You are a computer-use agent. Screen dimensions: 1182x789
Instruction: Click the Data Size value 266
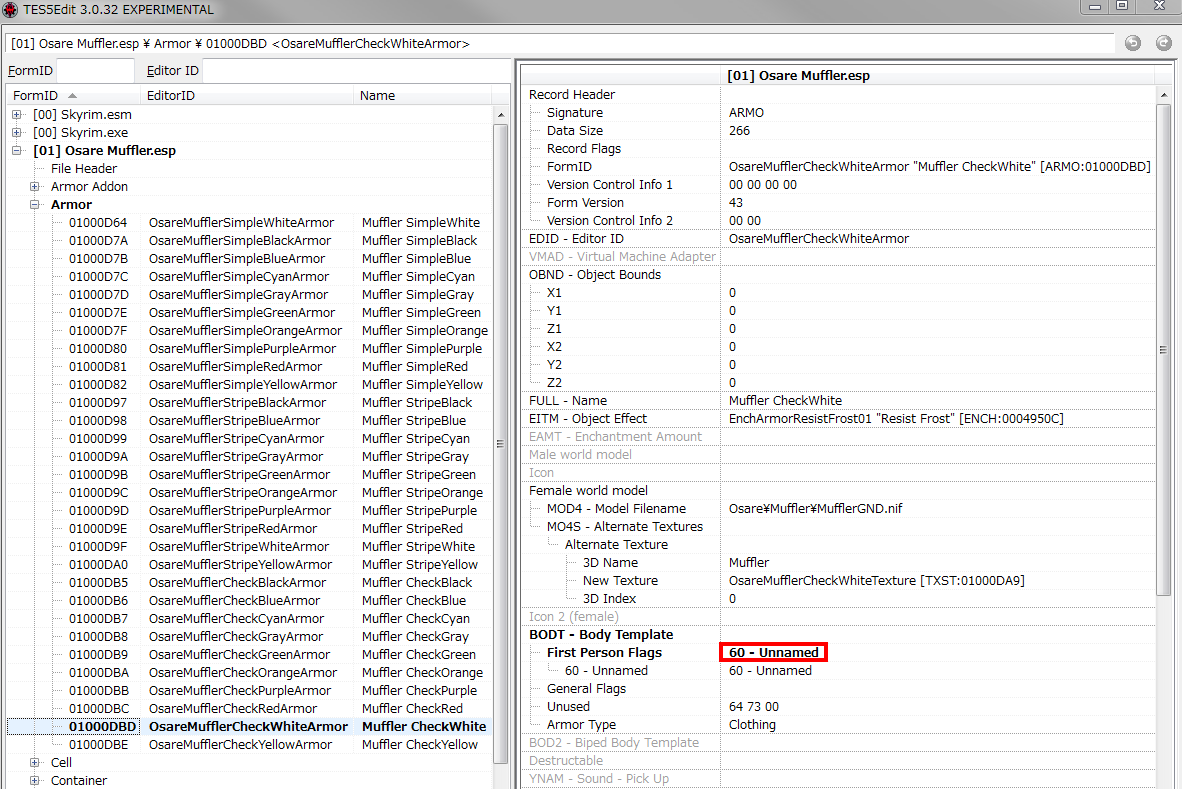740,131
